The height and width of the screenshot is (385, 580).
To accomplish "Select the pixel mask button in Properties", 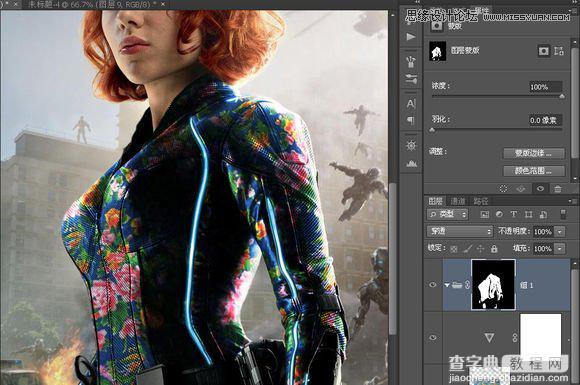I will pyautogui.click(x=543, y=51).
